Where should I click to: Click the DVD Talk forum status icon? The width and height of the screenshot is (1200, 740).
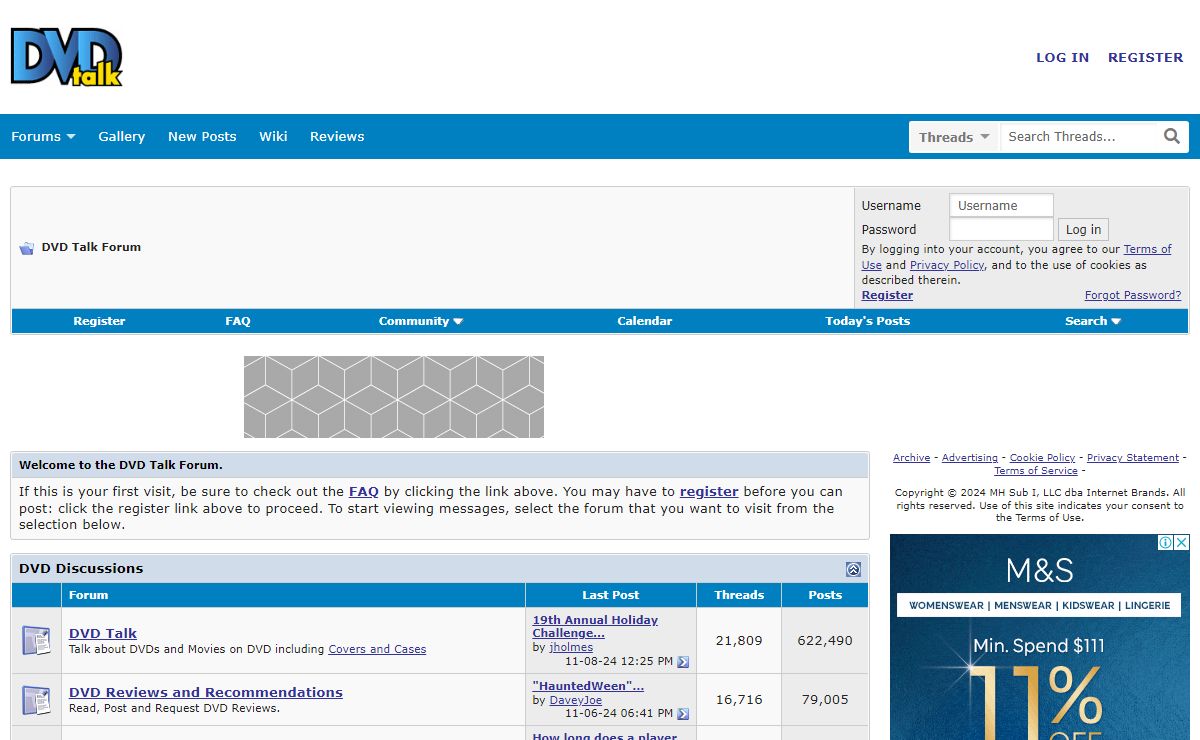point(36,640)
